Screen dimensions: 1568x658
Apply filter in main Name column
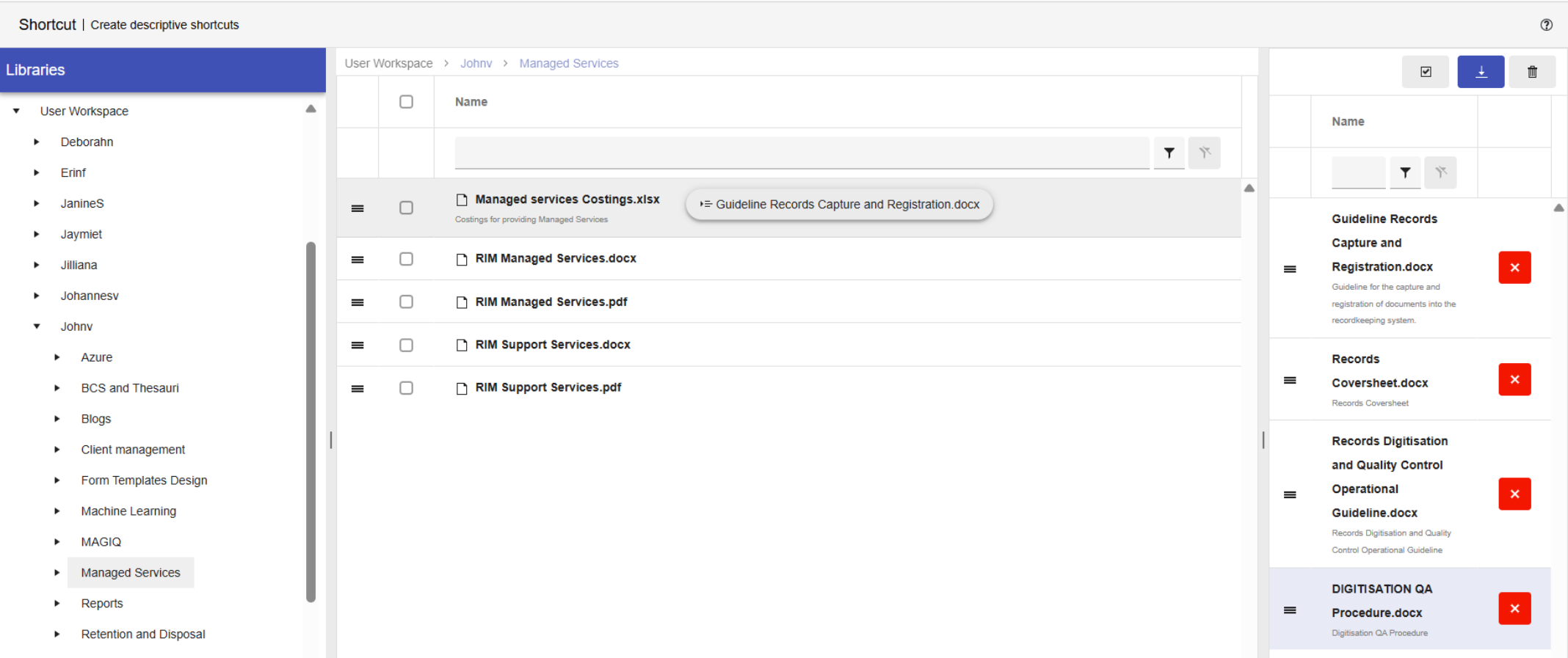click(1169, 153)
